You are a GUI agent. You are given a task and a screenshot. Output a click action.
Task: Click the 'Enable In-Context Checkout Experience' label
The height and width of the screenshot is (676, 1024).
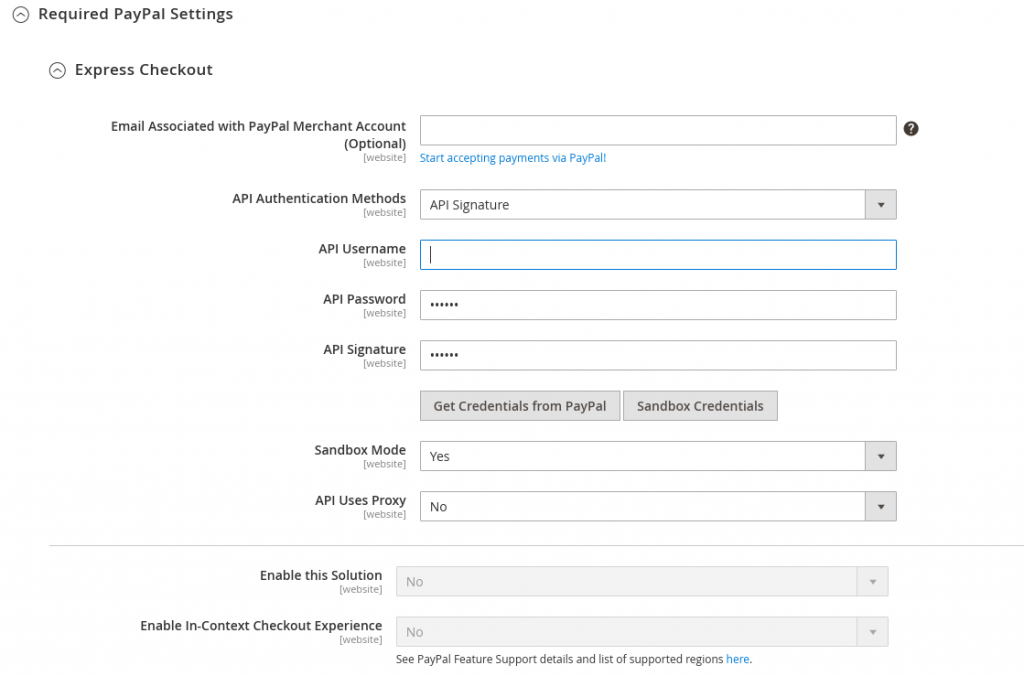tap(261, 626)
